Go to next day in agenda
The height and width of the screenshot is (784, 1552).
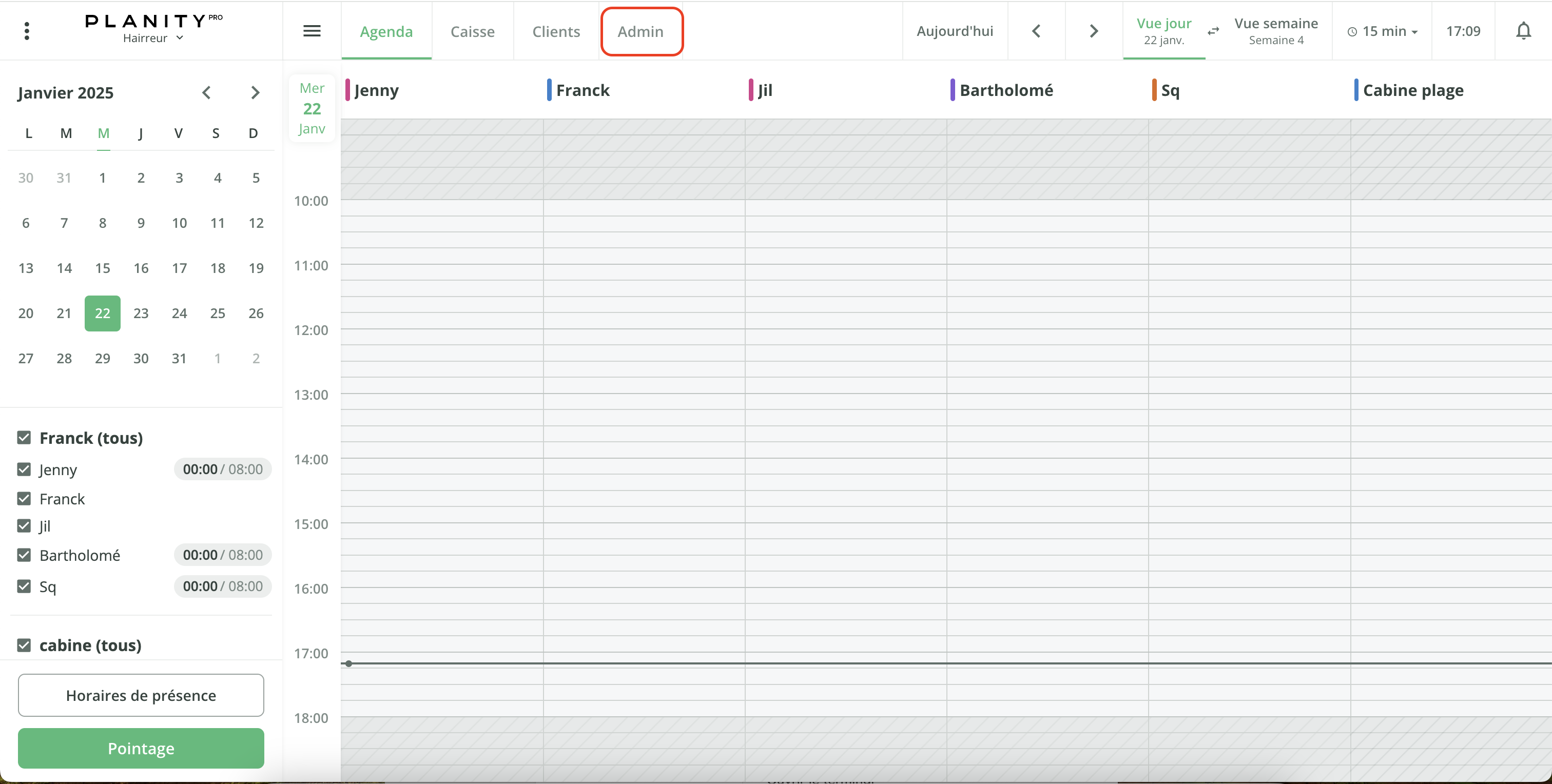pos(1094,31)
